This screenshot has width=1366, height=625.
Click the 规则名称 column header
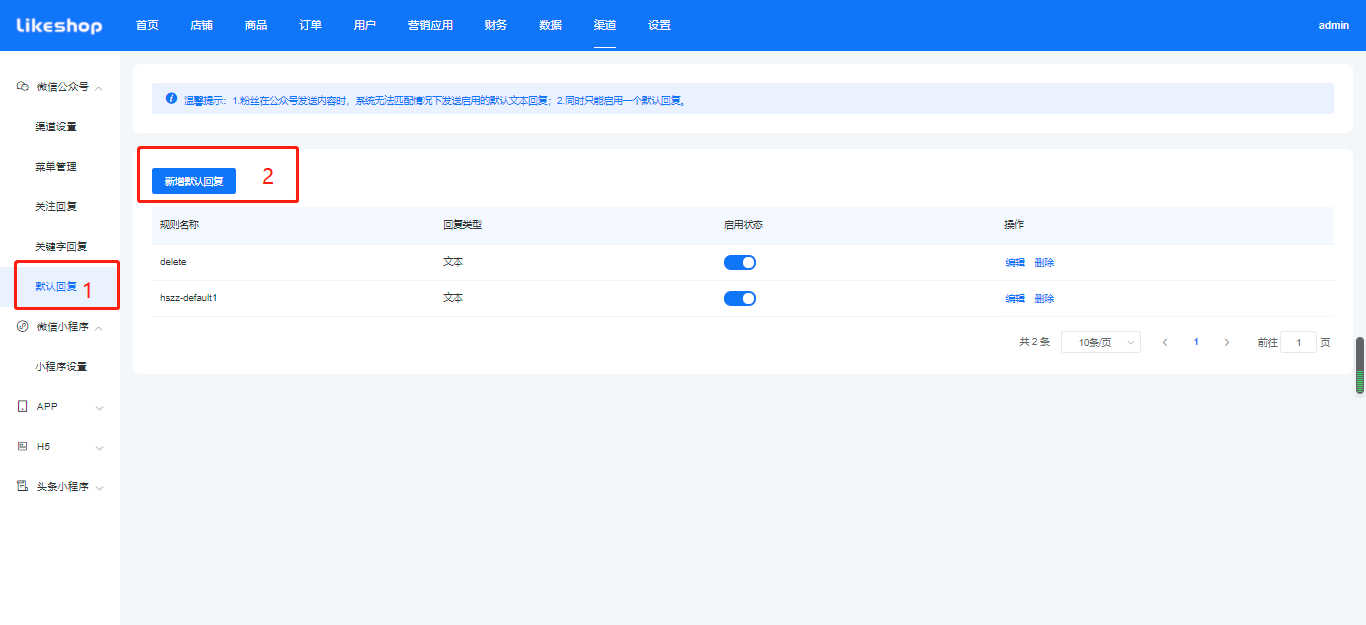click(180, 225)
